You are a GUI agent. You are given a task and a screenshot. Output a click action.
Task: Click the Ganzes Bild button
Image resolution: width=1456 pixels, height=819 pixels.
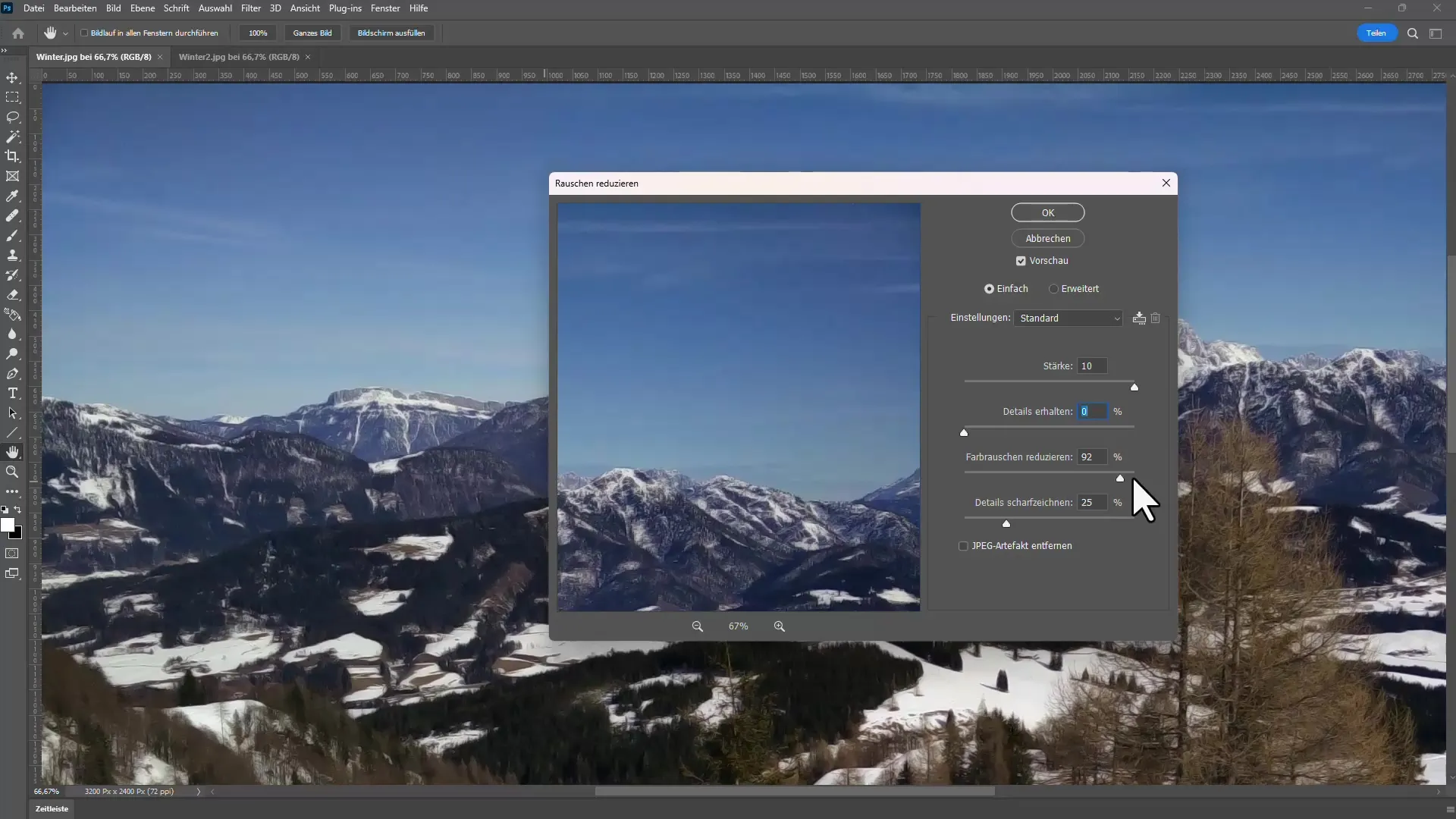click(x=312, y=33)
